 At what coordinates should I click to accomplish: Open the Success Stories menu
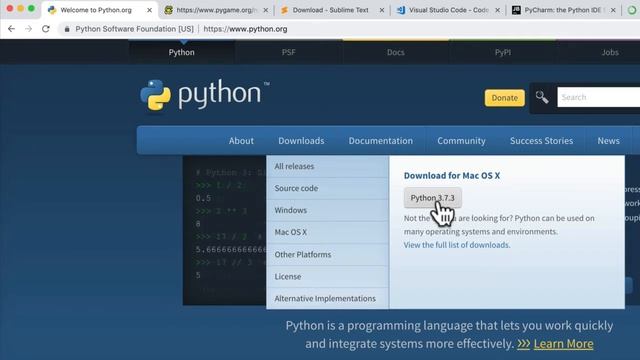tap(541, 140)
